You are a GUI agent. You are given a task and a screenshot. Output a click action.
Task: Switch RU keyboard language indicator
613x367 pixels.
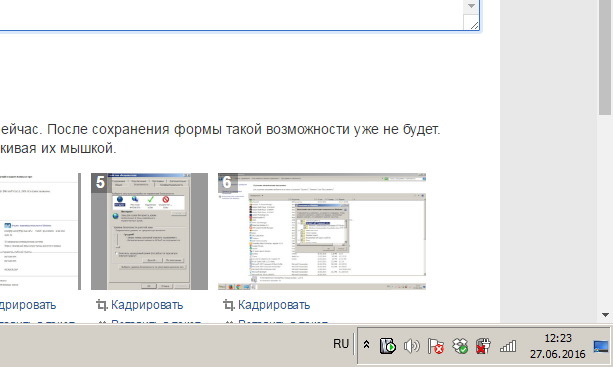341,344
